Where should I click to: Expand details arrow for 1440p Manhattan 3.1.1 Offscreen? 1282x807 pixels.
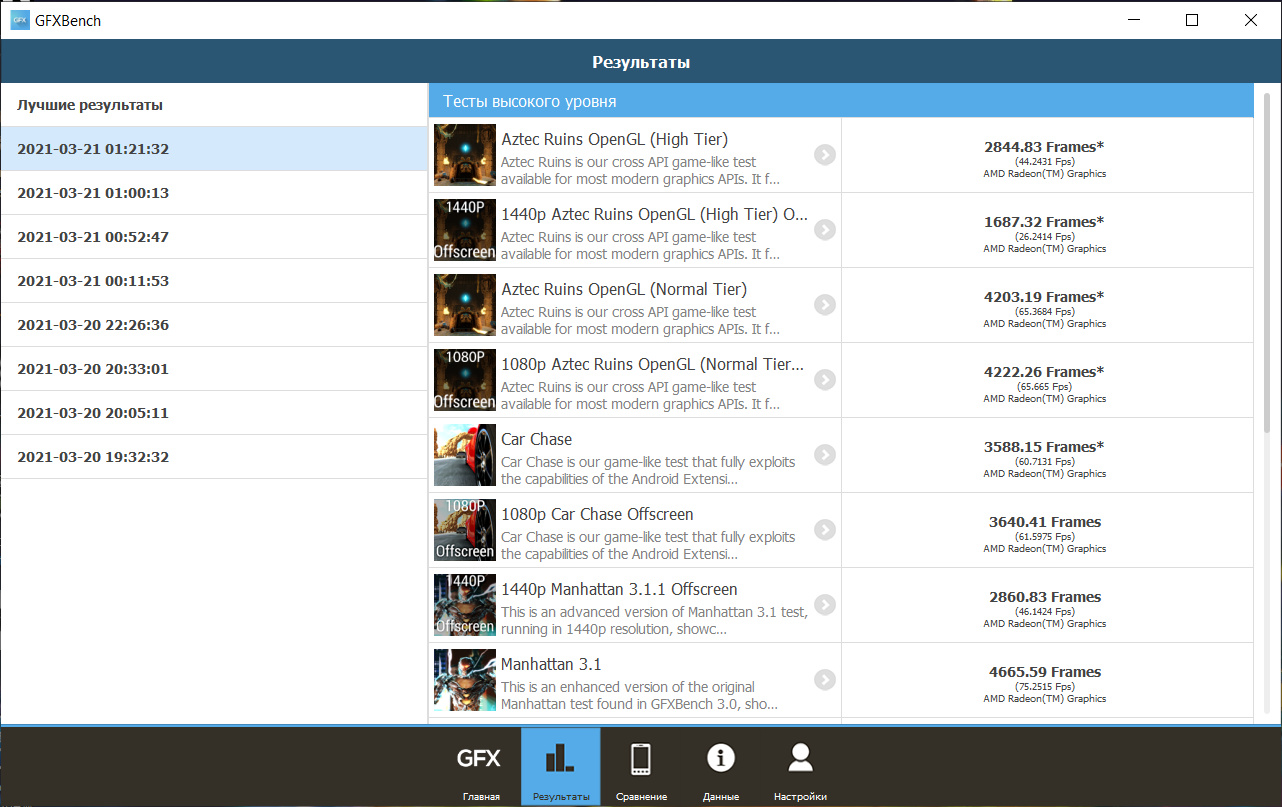point(824,604)
